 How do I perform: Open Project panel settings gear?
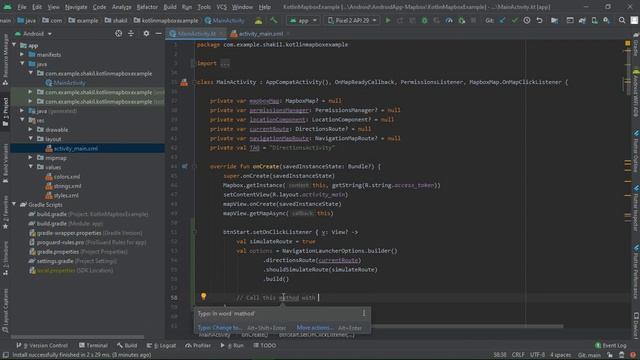coord(146,33)
